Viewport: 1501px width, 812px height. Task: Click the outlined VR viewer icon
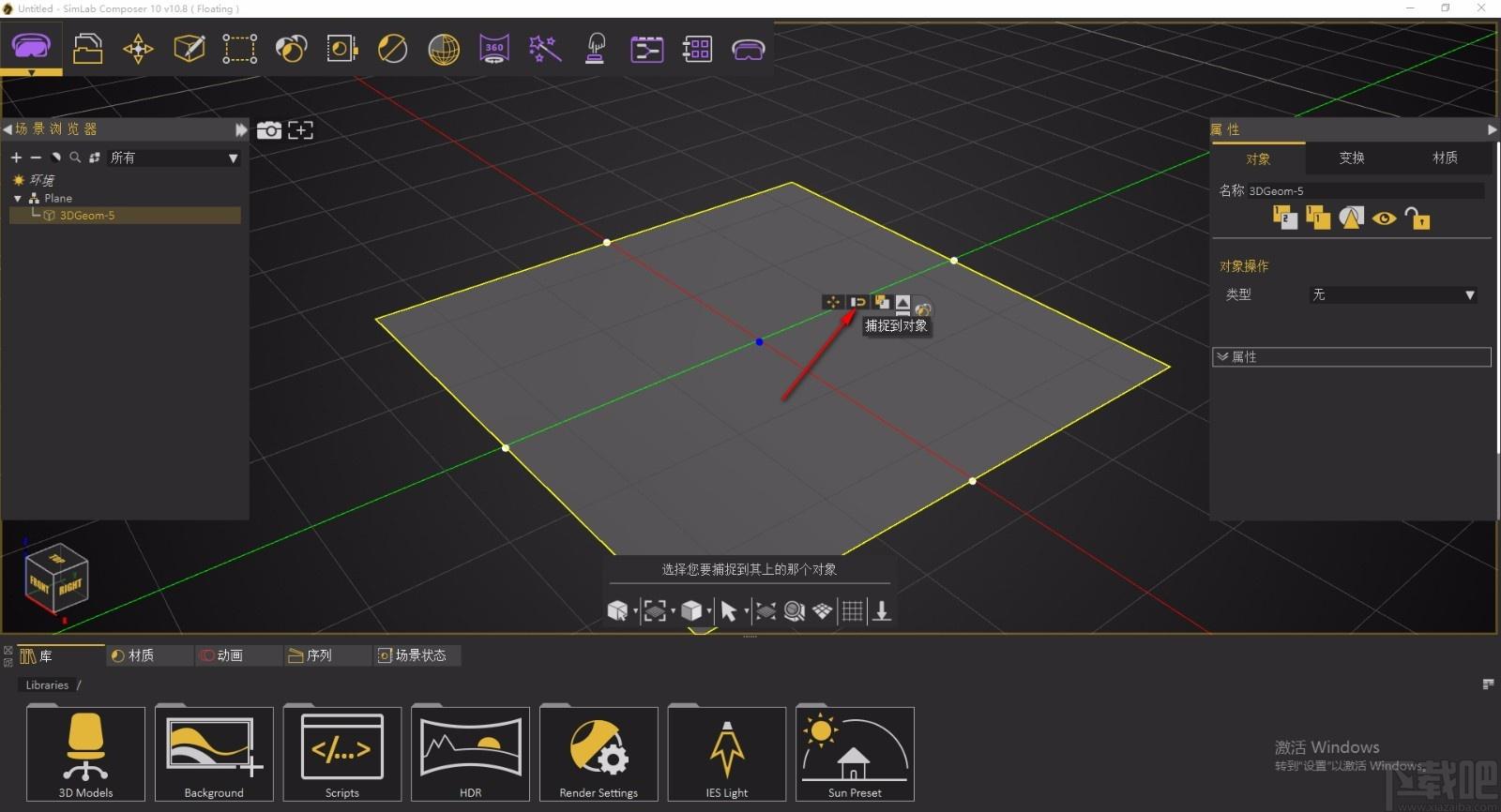coord(748,50)
